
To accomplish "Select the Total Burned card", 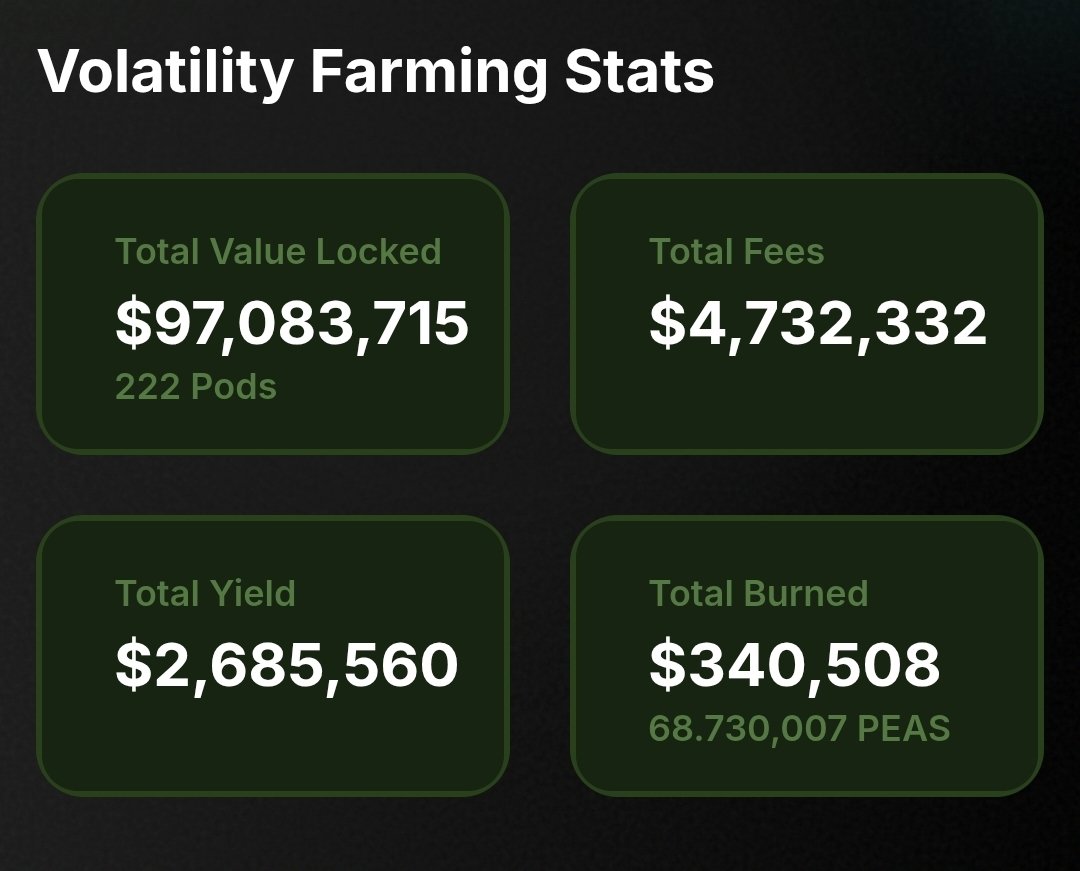I will [x=807, y=655].
